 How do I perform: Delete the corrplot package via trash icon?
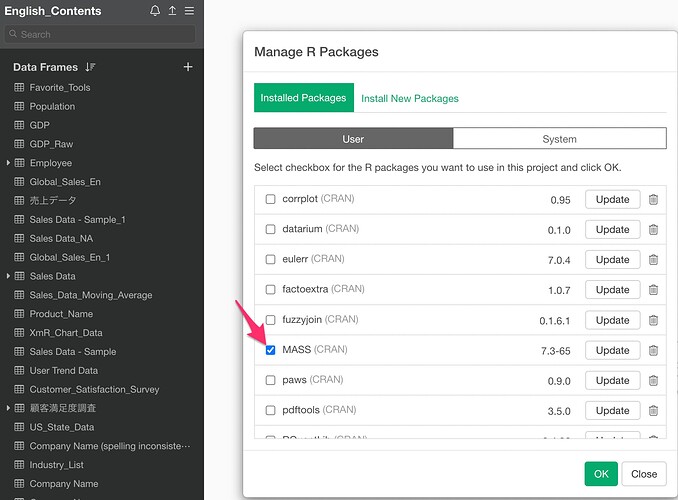click(653, 199)
